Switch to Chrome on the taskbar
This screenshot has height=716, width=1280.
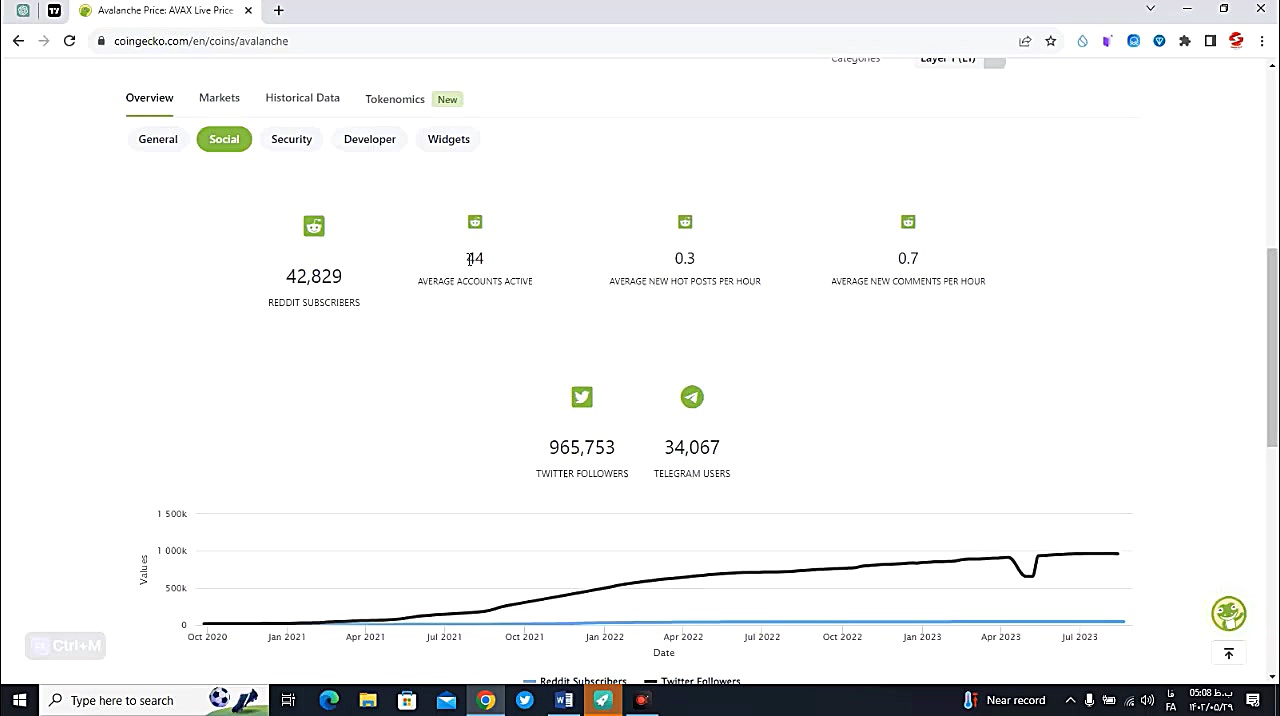[x=486, y=700]
